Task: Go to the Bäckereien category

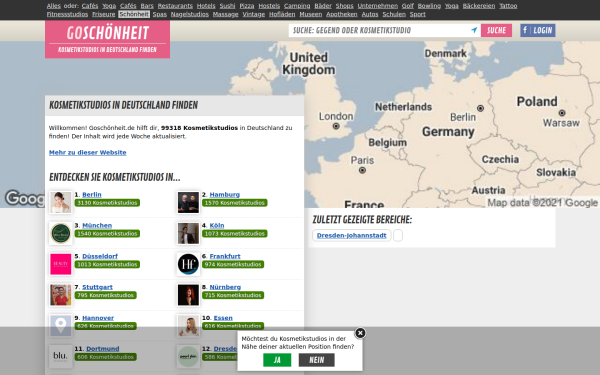Action: coord(479,6)
